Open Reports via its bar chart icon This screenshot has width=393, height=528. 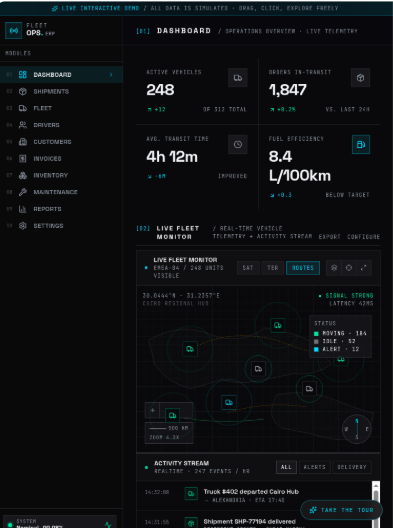tap(23, 209)
